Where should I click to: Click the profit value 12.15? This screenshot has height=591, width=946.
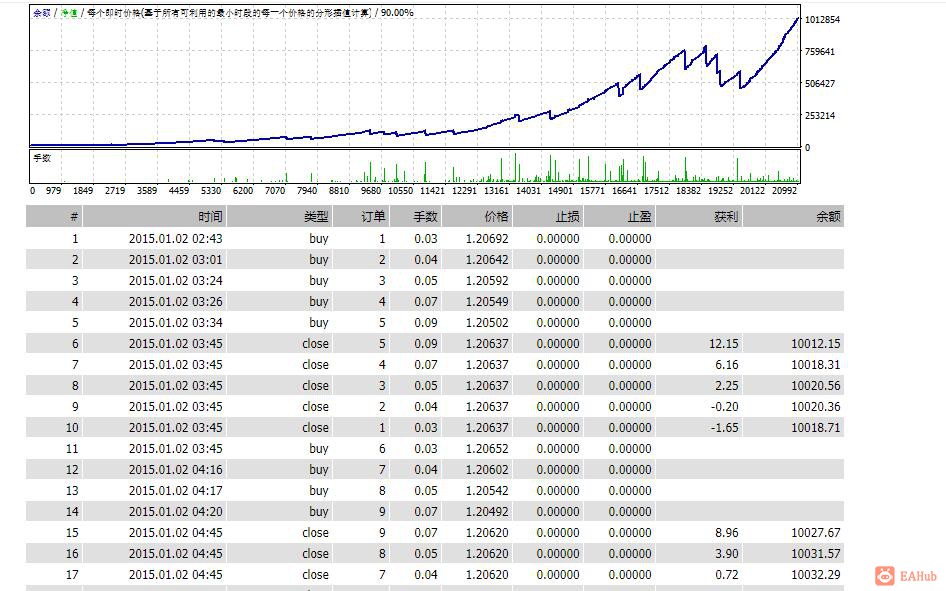pyautogui.click(x=723, y=344)
